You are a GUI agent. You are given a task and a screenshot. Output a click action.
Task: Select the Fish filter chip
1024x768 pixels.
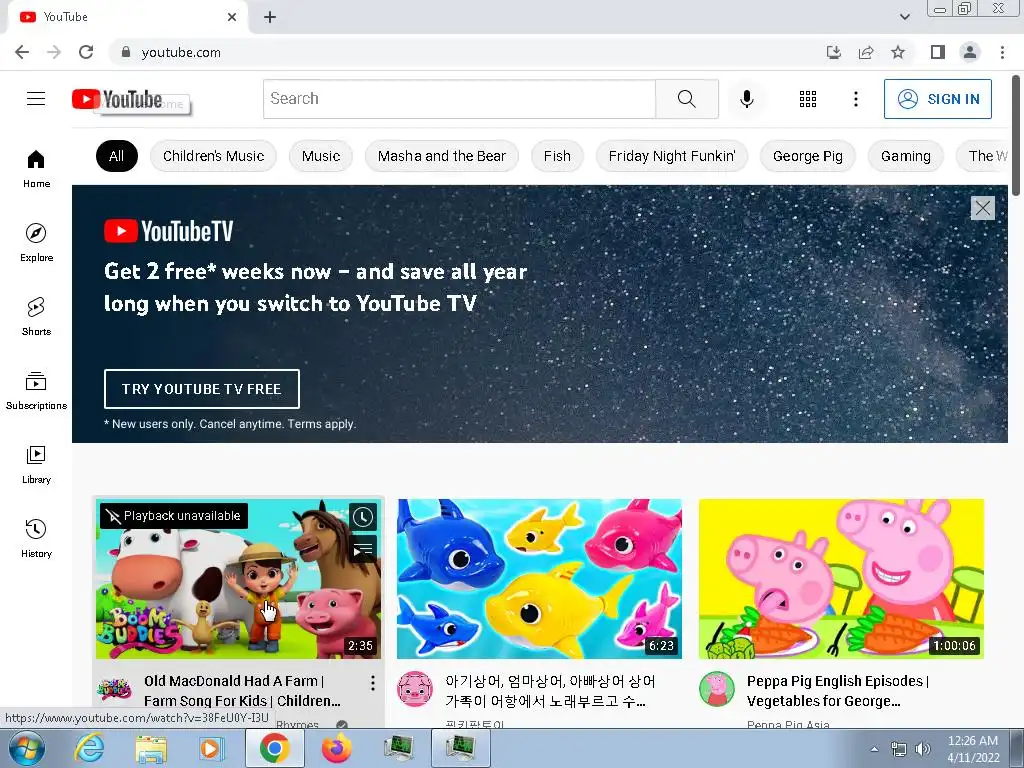[557, 156]
